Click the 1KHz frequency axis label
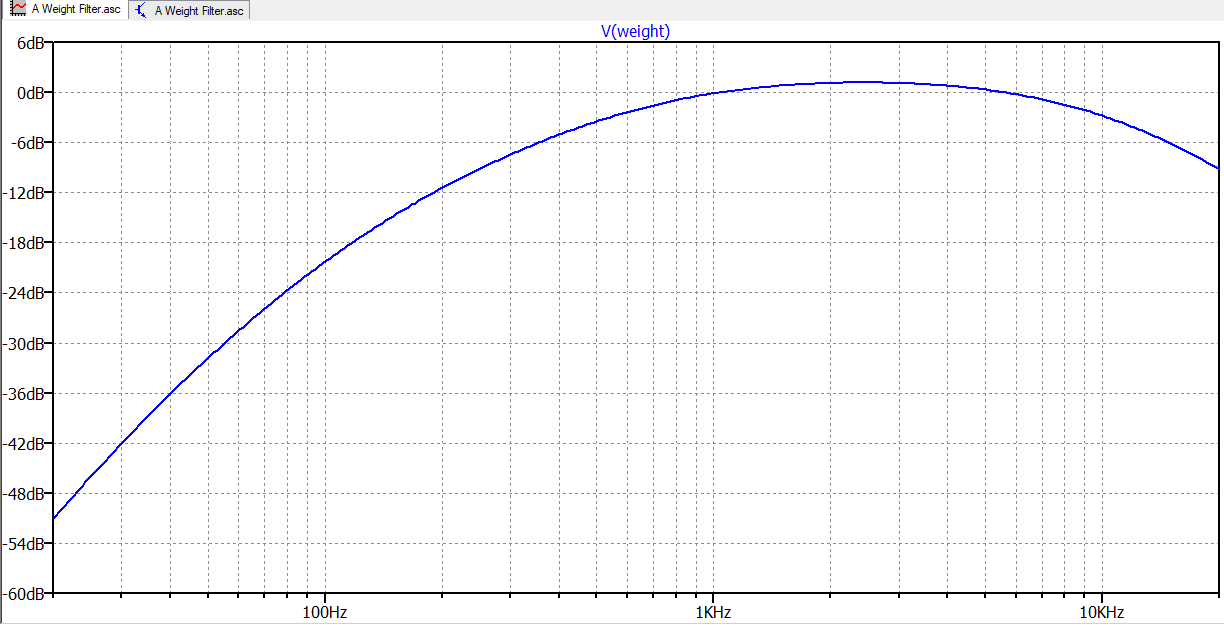The image size is (1224, 625). click(x=712, y=611)
